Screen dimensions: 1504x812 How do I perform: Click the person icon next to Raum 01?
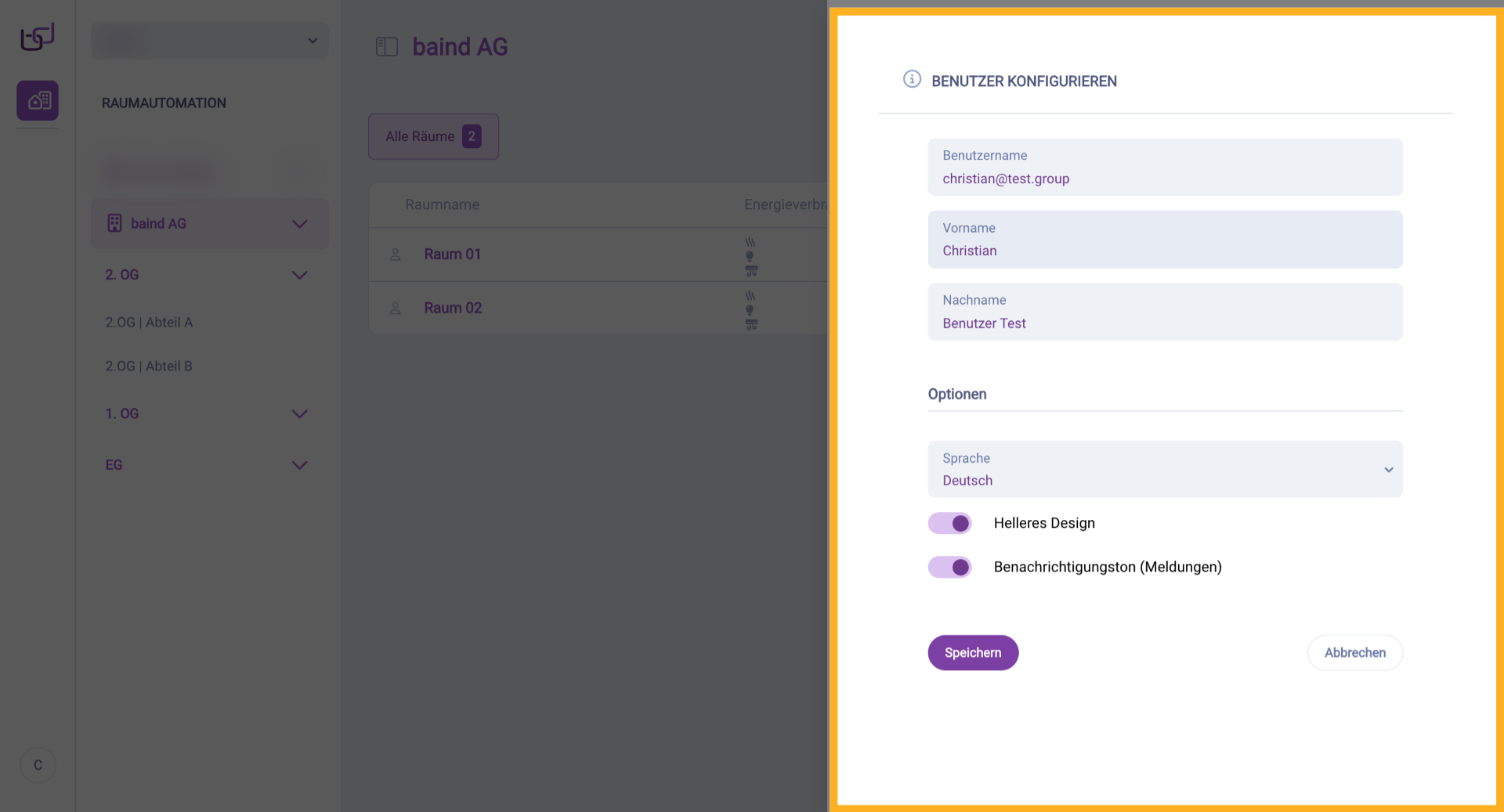(x=396, y=254)
